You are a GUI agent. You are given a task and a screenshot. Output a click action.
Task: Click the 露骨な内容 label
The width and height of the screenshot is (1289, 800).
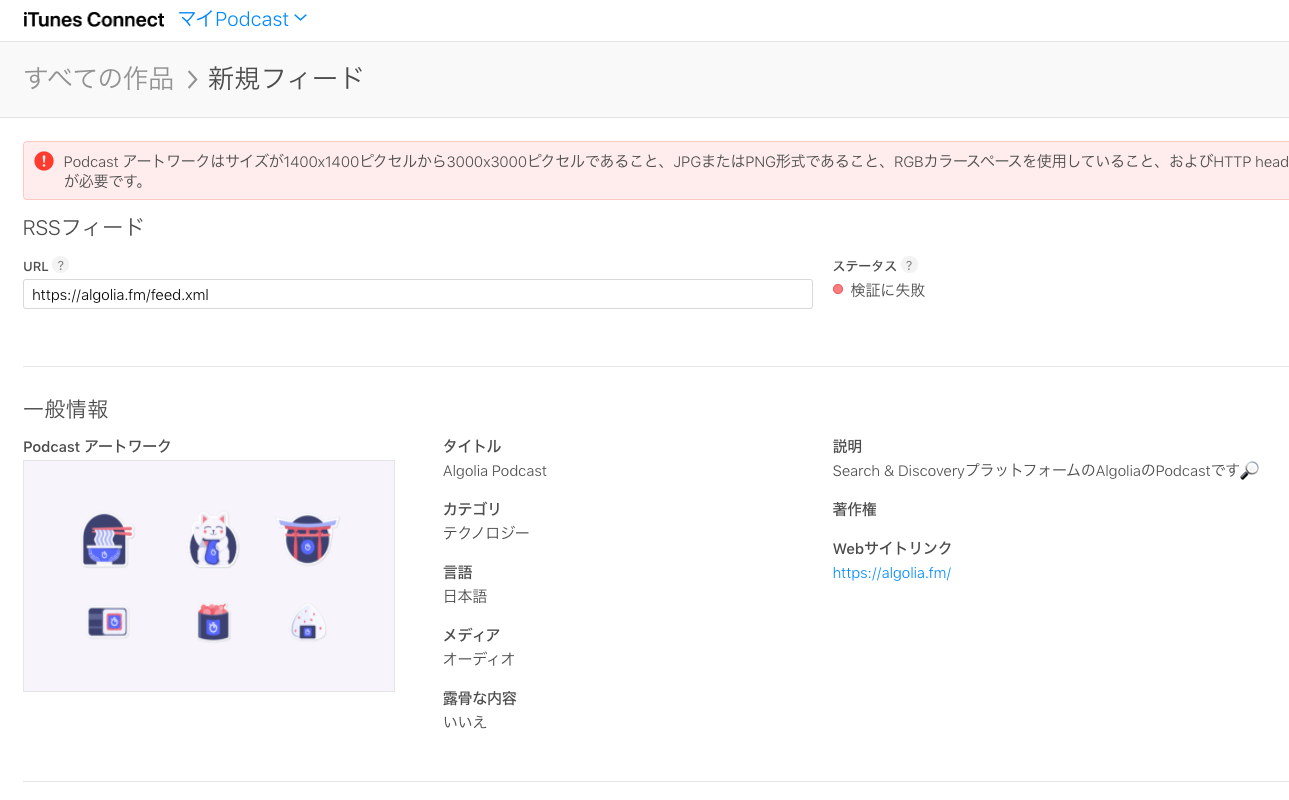(x=480, y=698)
